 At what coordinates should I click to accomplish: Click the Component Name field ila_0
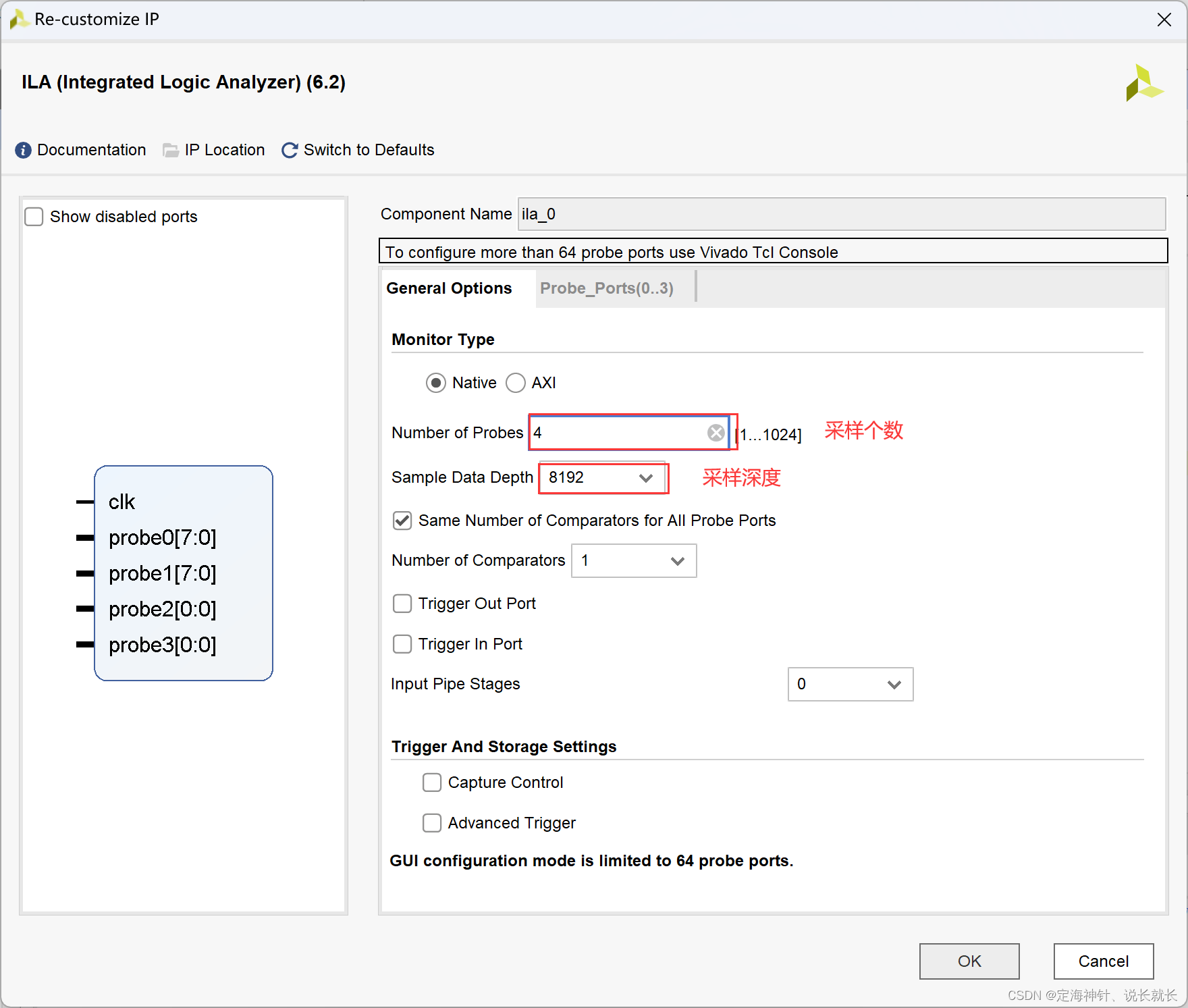point(842,214)
